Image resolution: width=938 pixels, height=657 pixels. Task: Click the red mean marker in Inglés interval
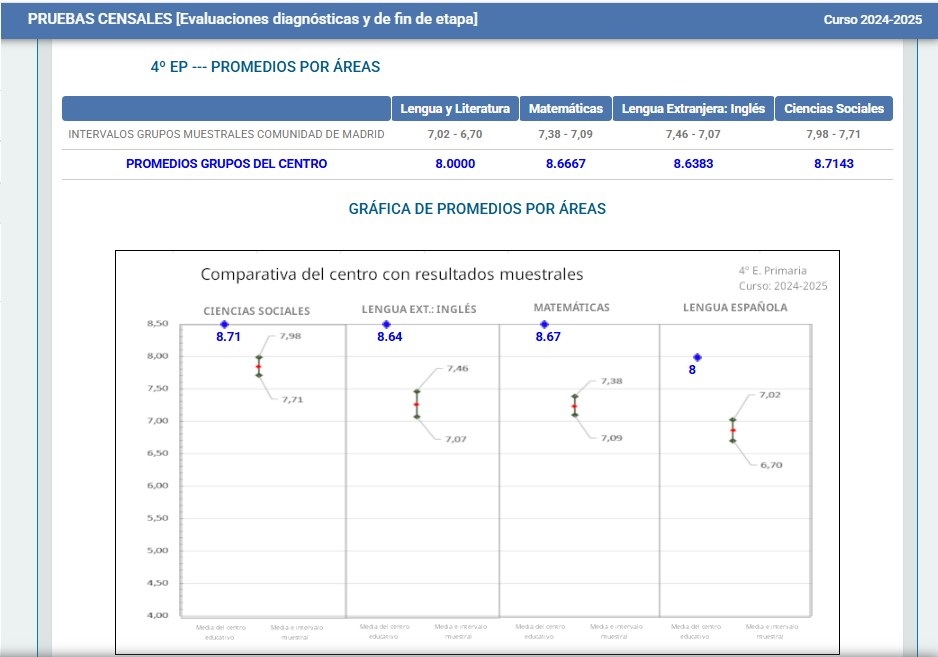[x=417, y=404]
